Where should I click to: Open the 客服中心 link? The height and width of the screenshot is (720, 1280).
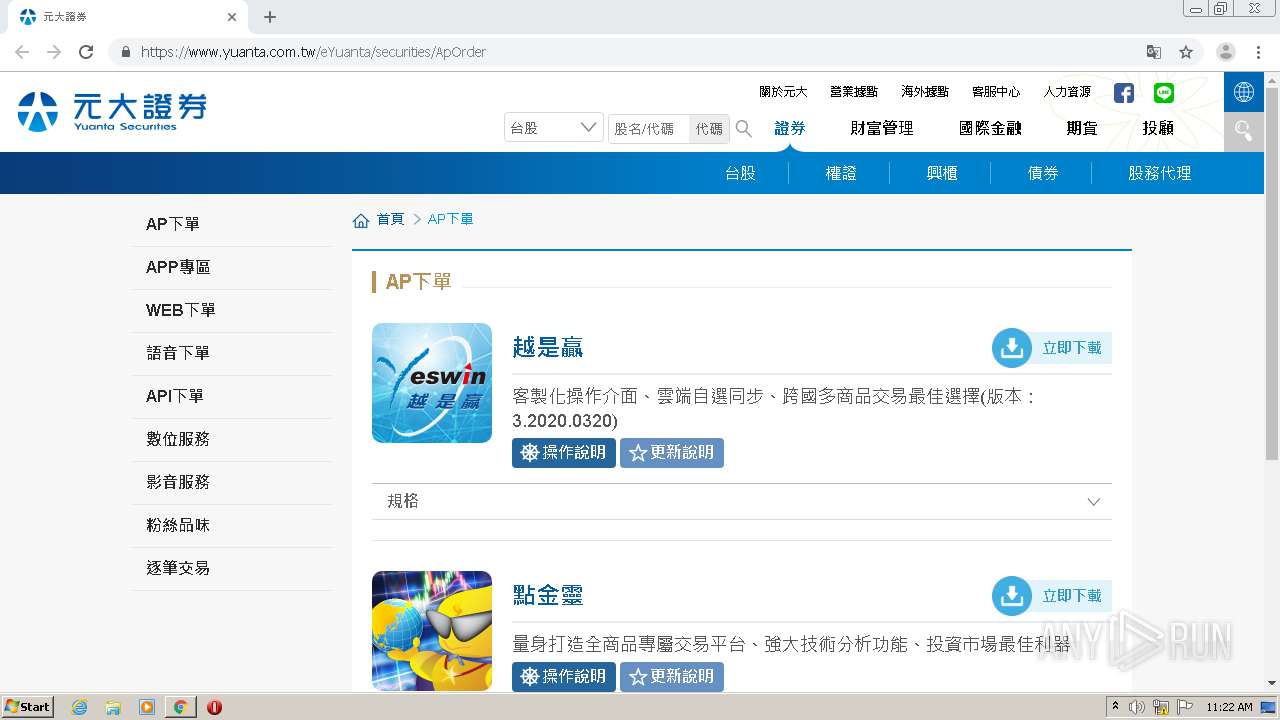tap(996, 92)
